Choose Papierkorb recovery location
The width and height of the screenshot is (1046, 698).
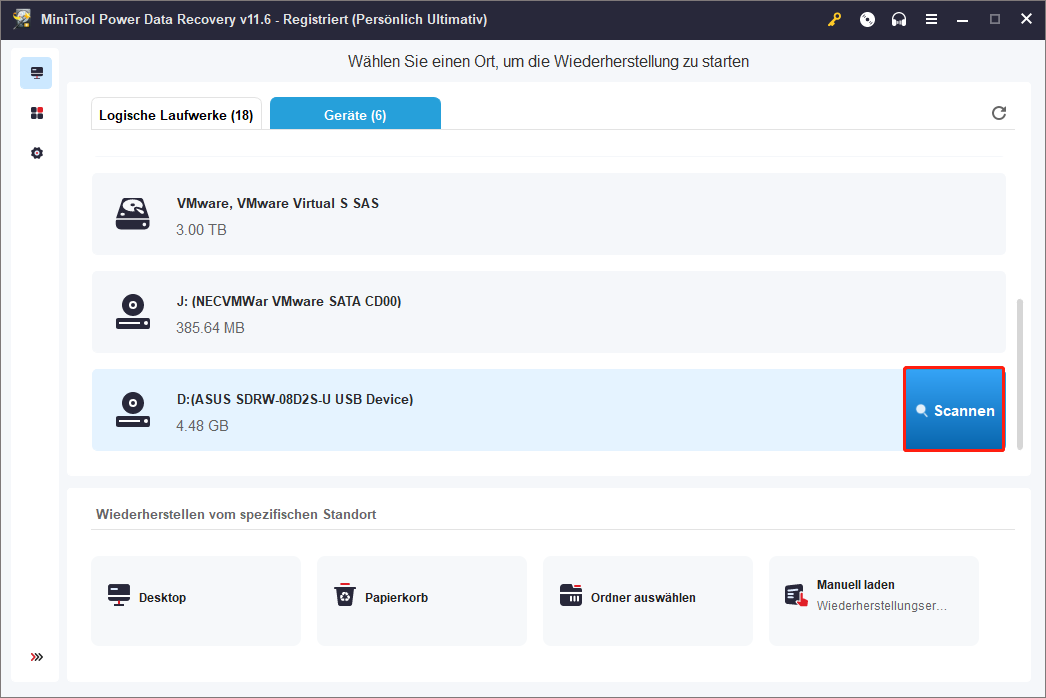pyautogui.click(x=421, y=600)
